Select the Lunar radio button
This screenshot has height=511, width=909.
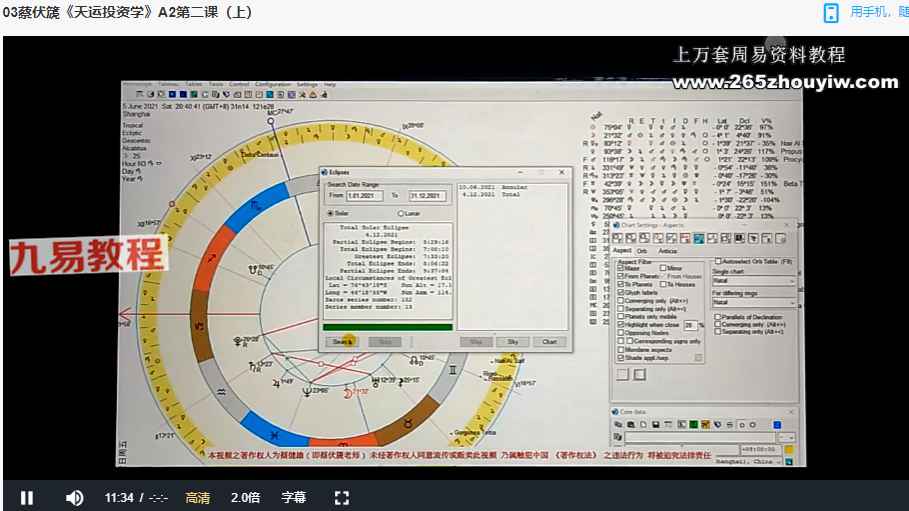(401, 213)
